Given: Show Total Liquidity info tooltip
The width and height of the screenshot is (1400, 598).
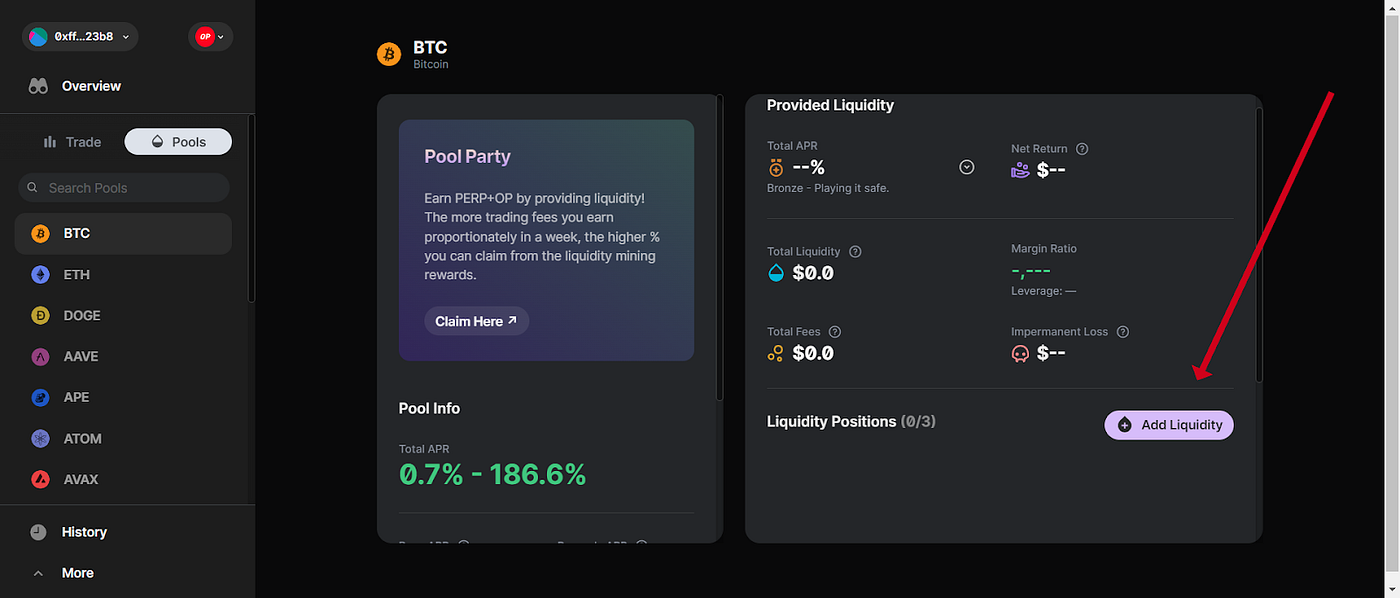Looking at the screenshot, I should click(853, 251).
